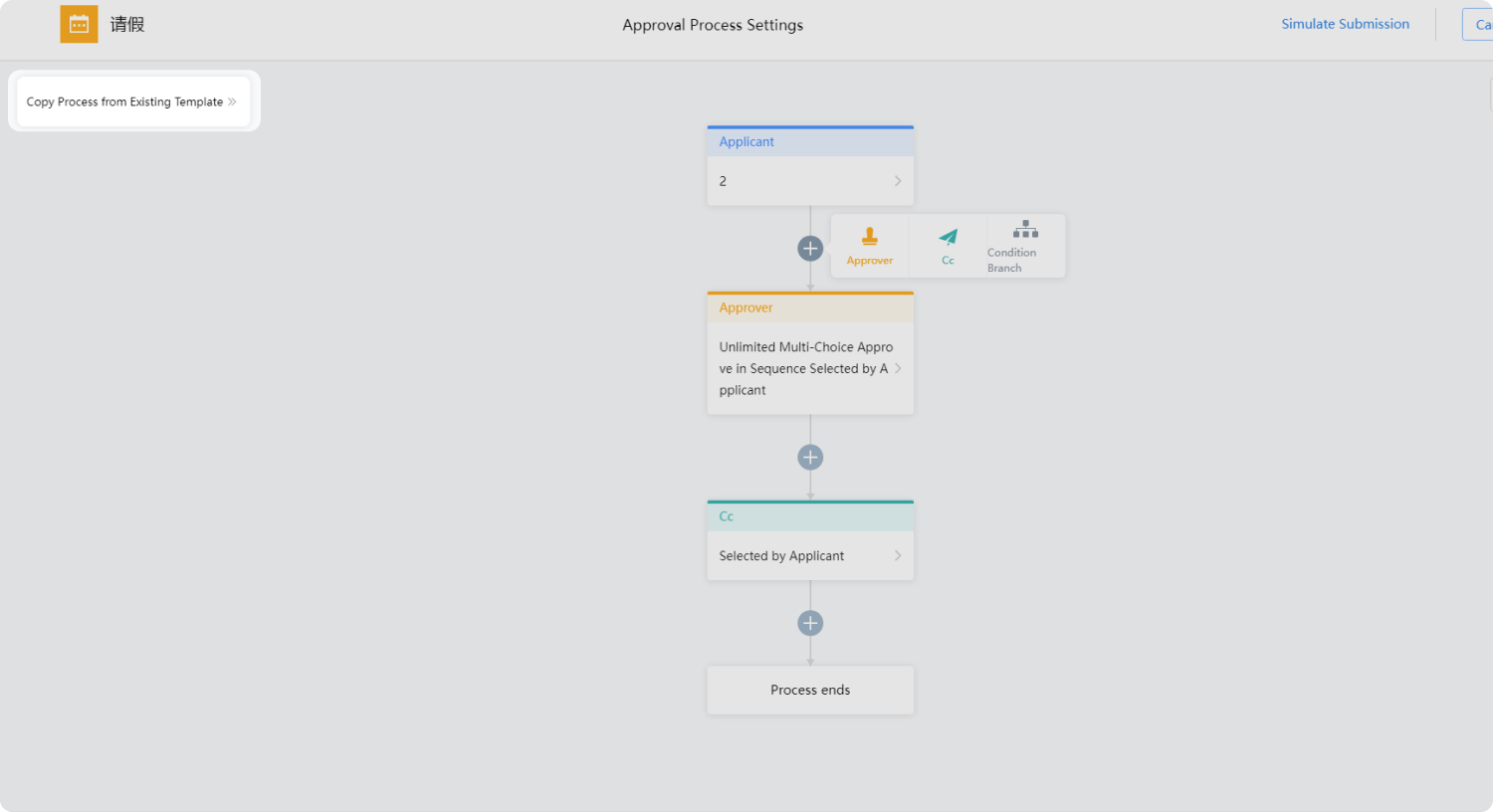The width and height of the screenshot is (1493, 812).
Task: Click the plus button below Approver node
Action: 810,458
